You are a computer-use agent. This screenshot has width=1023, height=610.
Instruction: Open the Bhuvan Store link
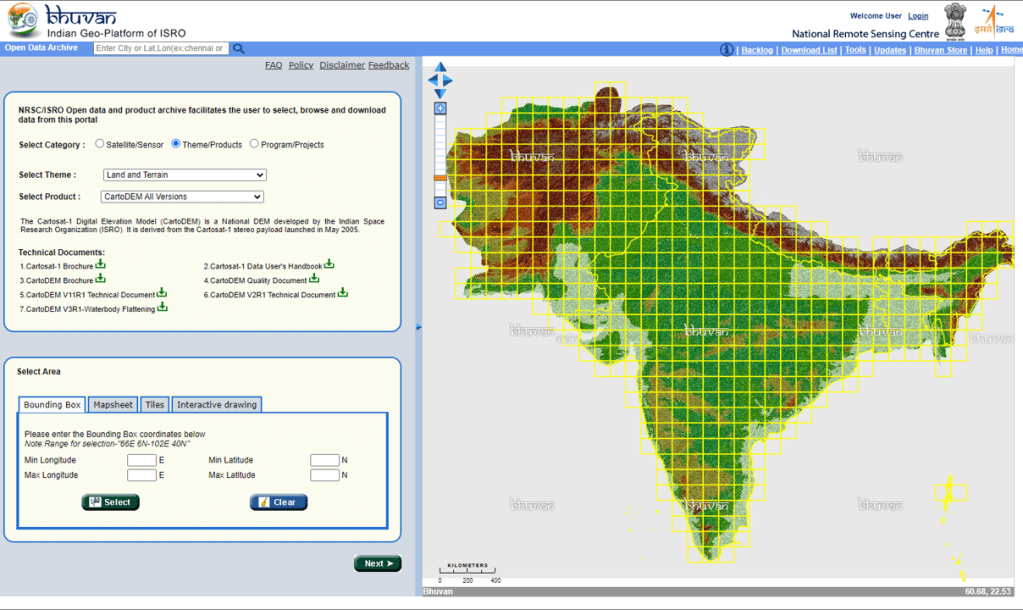pyautogui.click(x=940, y=49)
